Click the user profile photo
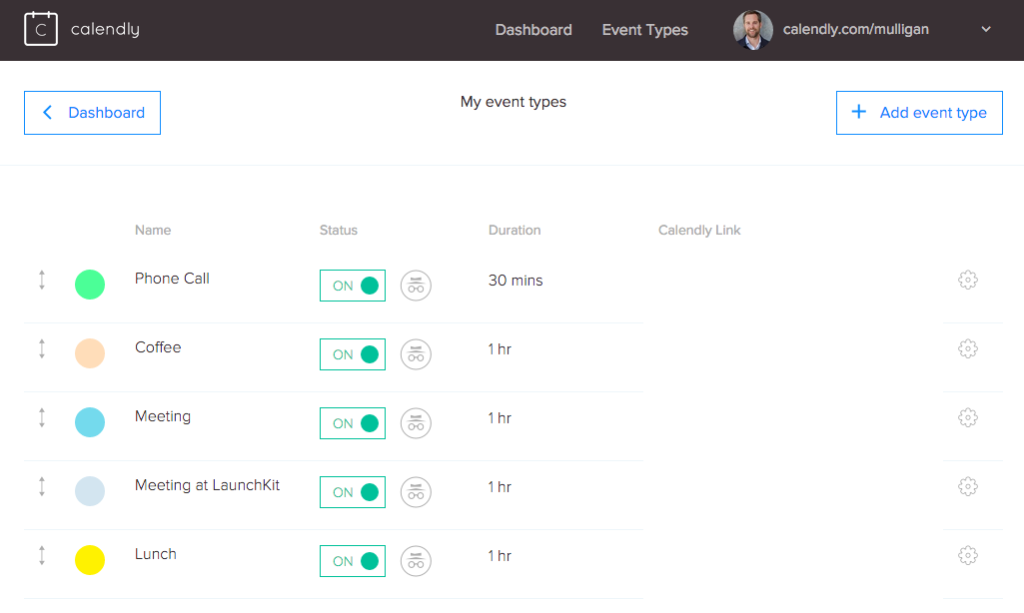The height and width of the screenshot is (613, 1024). [753, 29]
